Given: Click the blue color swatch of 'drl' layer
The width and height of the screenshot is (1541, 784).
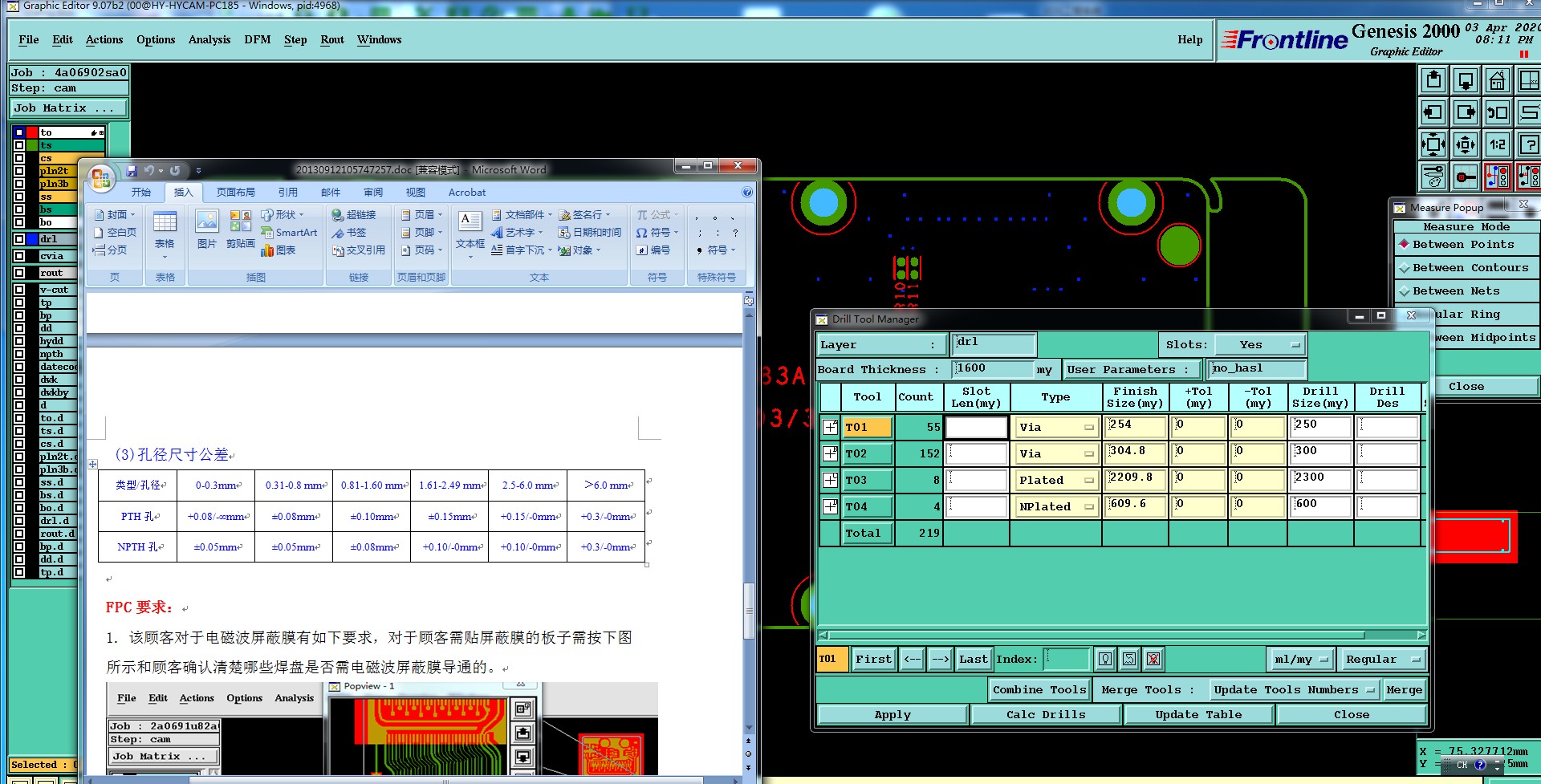Looking at the screenshot, I should [32, 239].
